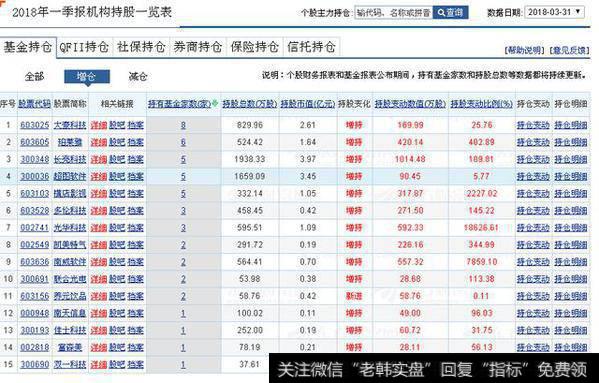Screen dimensions: 599x383
Task: Open stock code 300690 link
Action: coord(34,365)
